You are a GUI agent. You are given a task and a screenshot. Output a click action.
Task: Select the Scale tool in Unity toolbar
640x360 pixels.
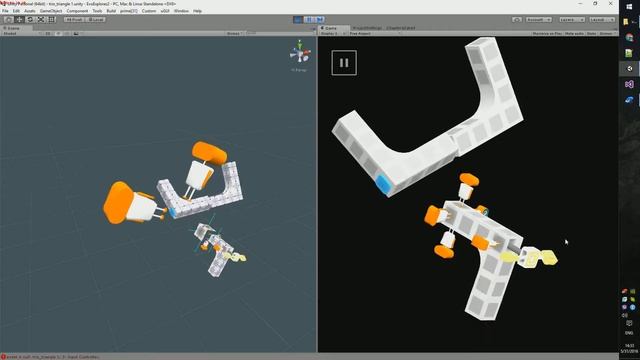(41, 19)
